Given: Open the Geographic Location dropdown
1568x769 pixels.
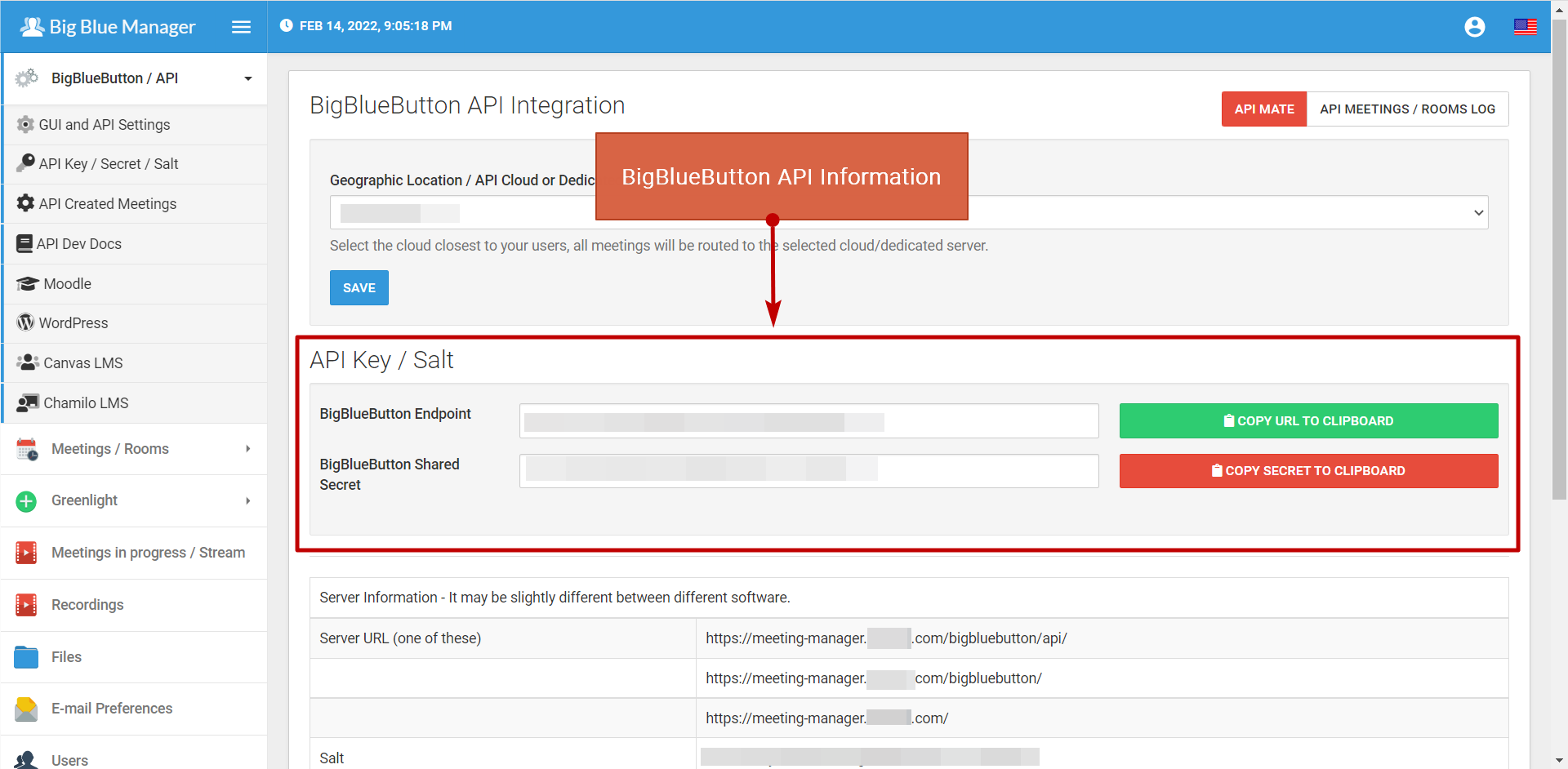Looking at the screenshot, I should click(908, 213).
